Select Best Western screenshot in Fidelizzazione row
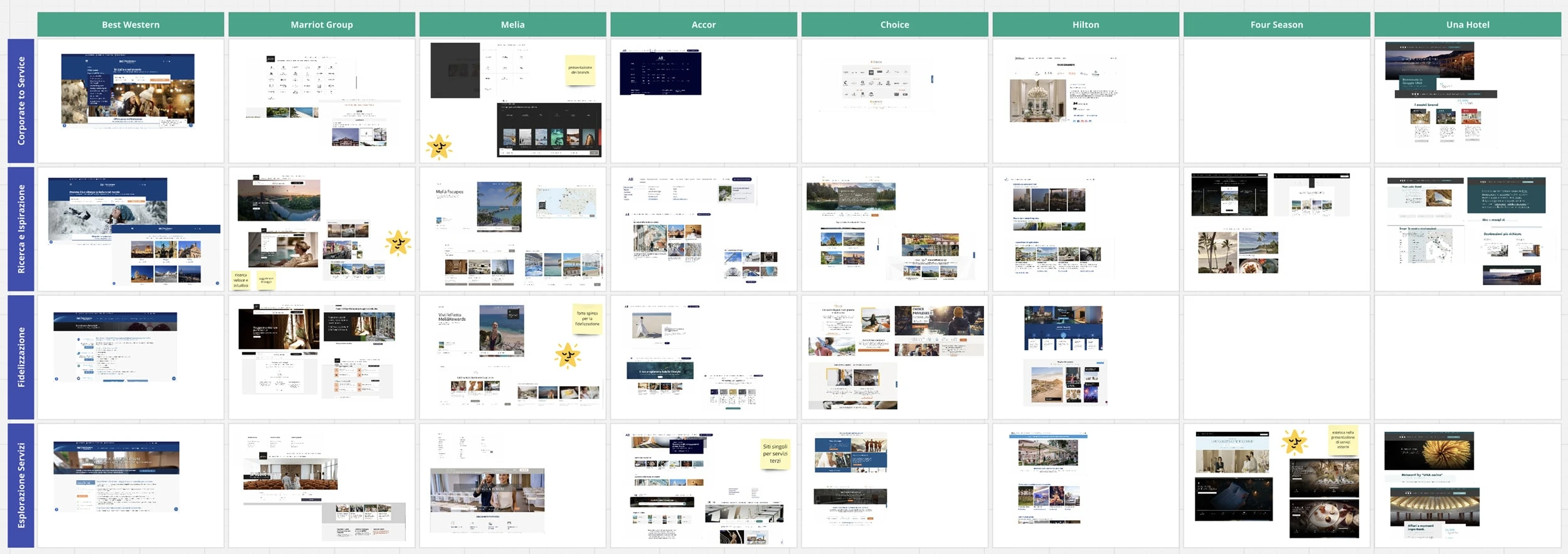The width and height of the screenshot is (1568, 554). pos(115,347)
